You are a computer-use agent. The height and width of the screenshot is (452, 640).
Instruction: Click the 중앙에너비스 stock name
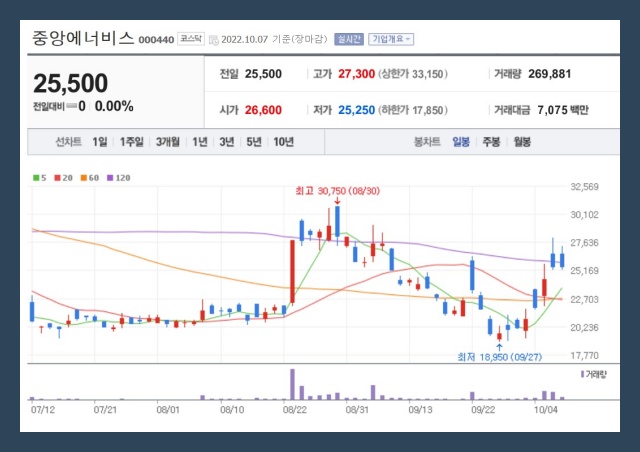pos(83,38)
